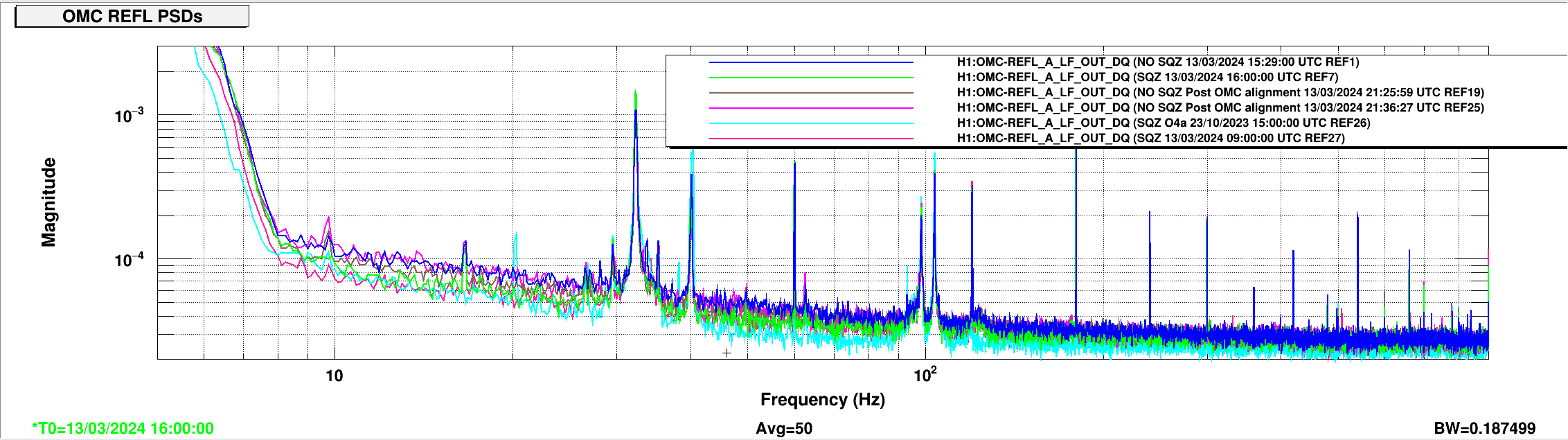This screenshot has height=440, width=1568.
Task: Select the blue line sample for REF1
Action: click(810, 62)
